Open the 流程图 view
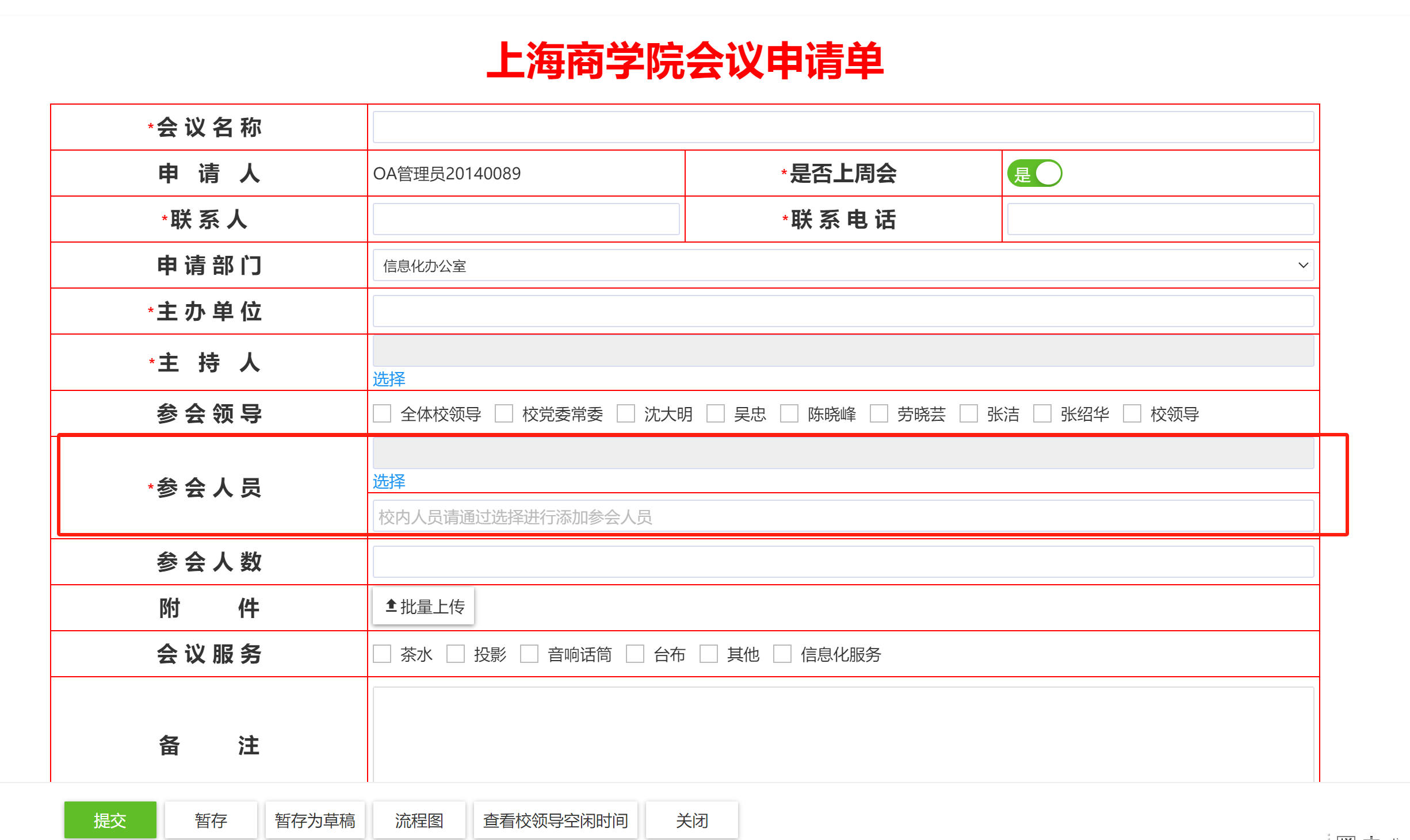 419,820
